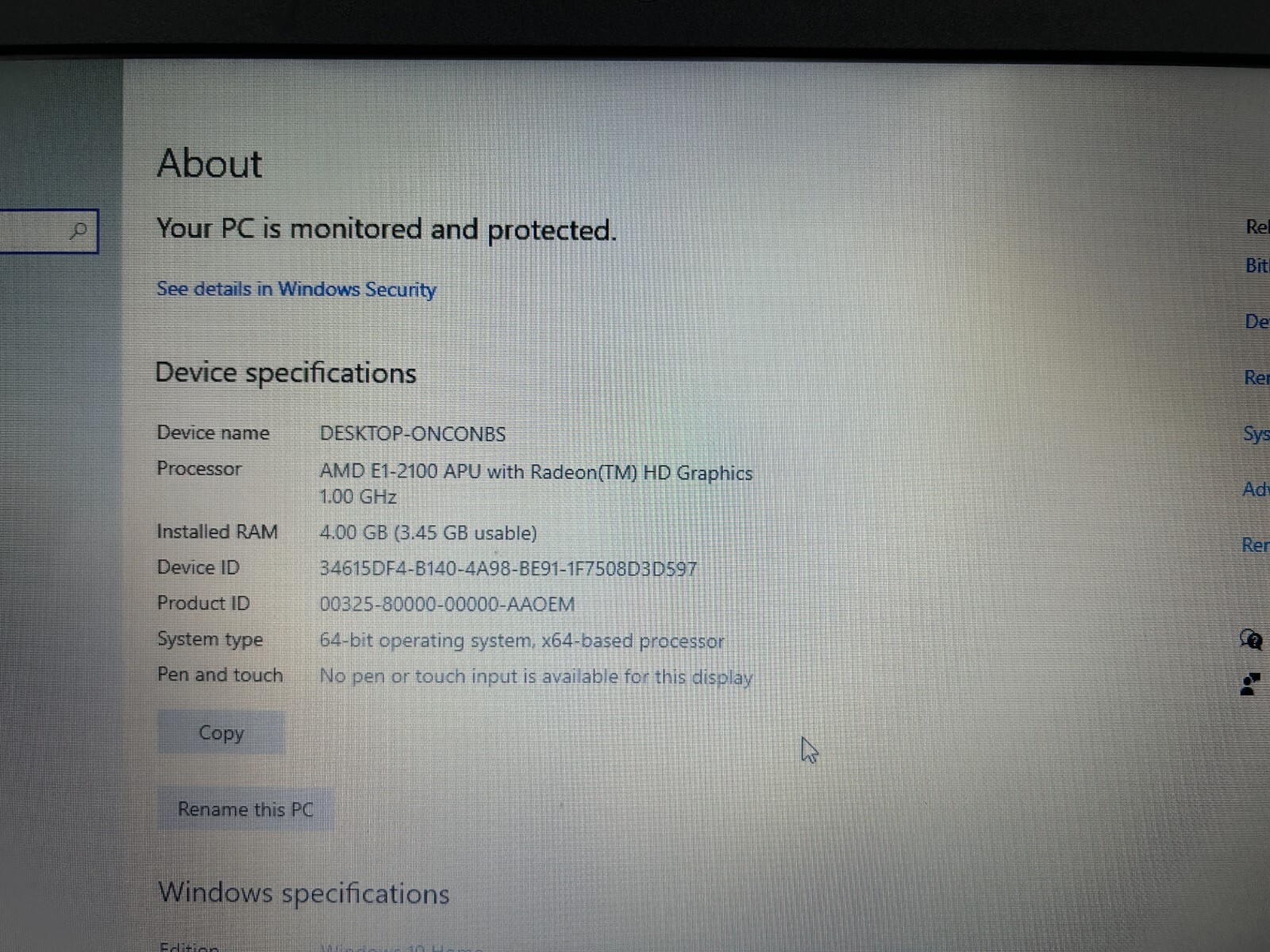Open the Ad... related link at right edge
The image size is (1270, 952).
click(1256, 489)
